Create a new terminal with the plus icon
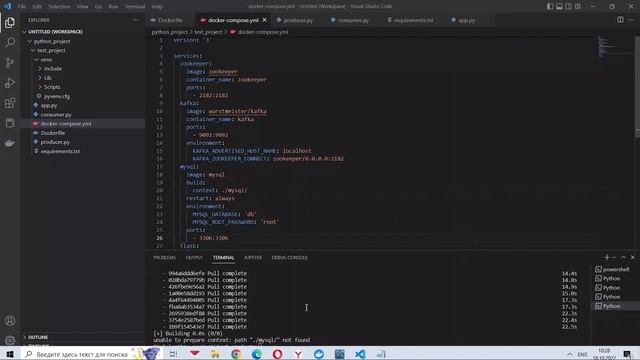Image resolution: width=640 pixels, height=360 pixels. tap(607, 257)
